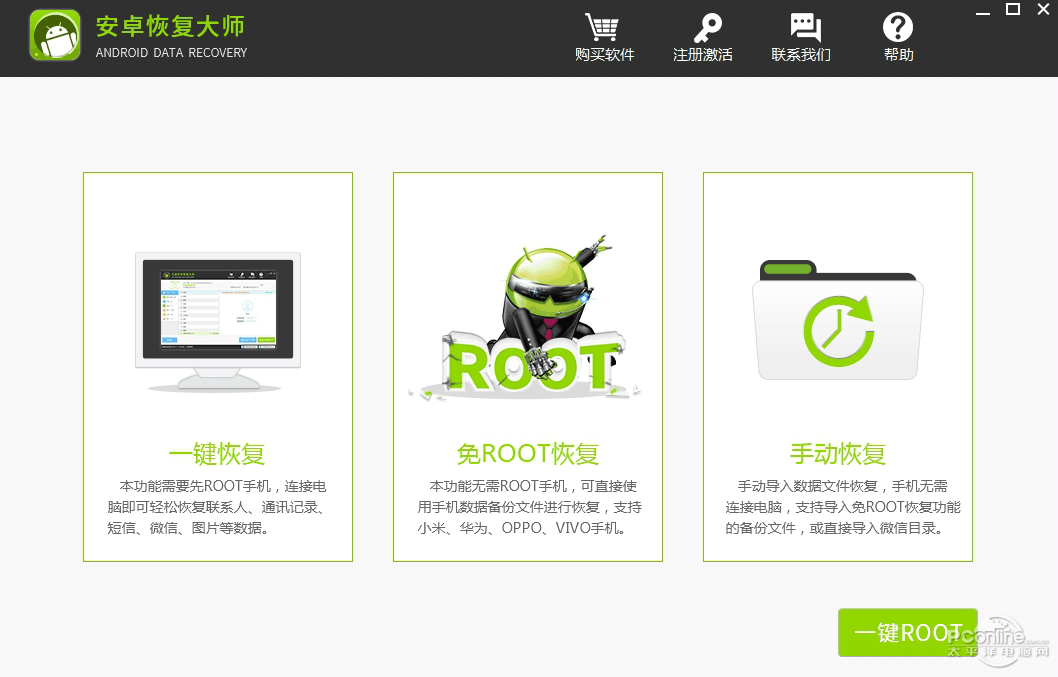Choose the 手动恢复 heading
Image resolution: width=1058 pixels, height=677 pixels.
pos(837,454)
